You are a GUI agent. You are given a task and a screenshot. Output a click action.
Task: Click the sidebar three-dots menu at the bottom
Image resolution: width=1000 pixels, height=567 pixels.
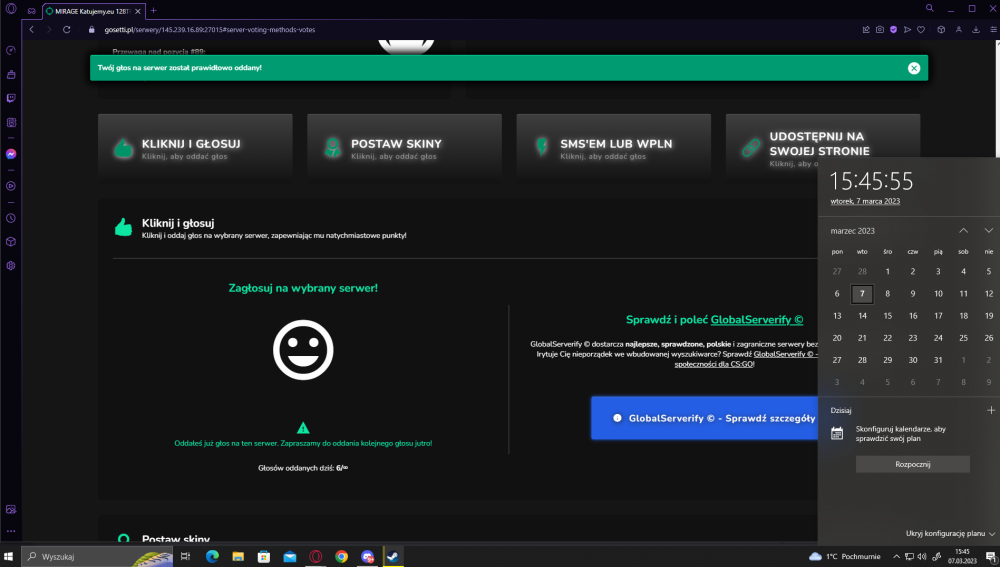point(11,531)
